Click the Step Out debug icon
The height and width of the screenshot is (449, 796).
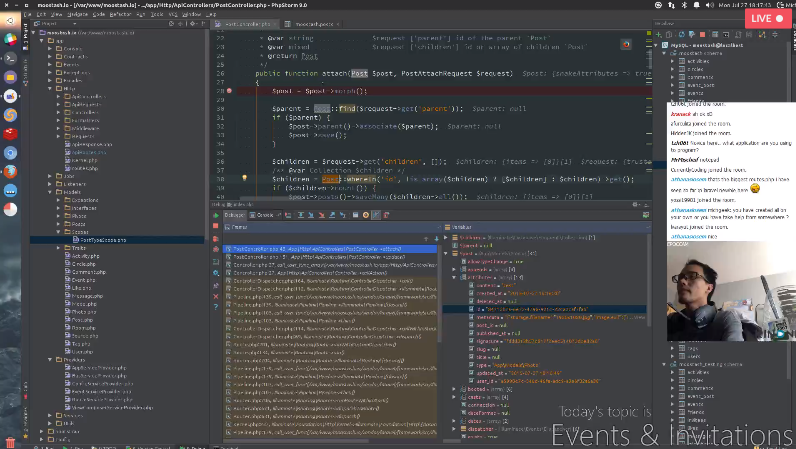point(332,215)
